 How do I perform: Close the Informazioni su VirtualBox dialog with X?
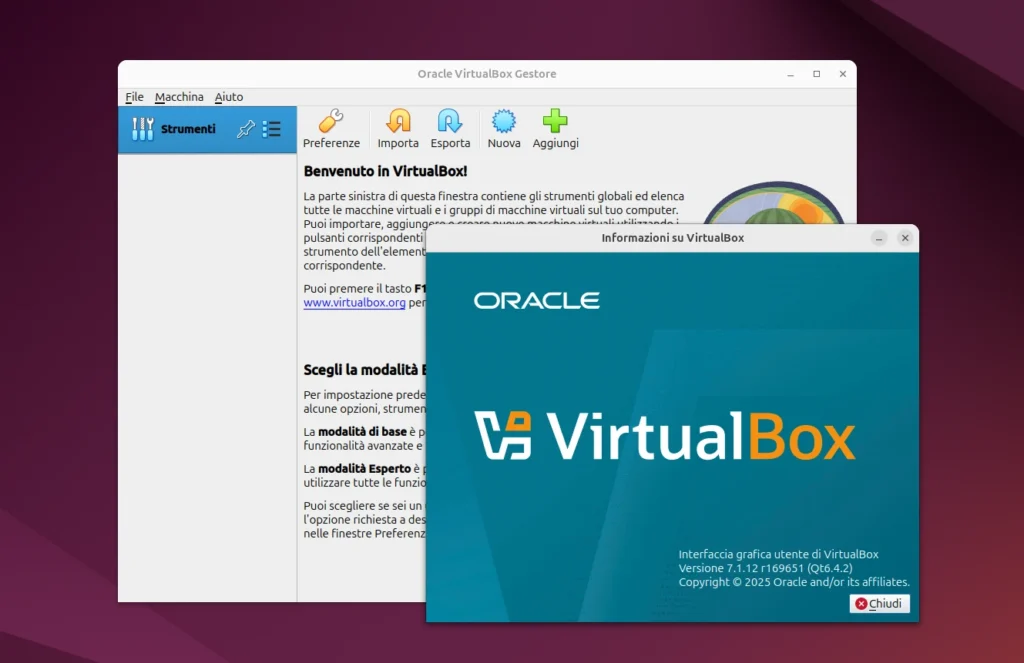[x=905, y=238]
